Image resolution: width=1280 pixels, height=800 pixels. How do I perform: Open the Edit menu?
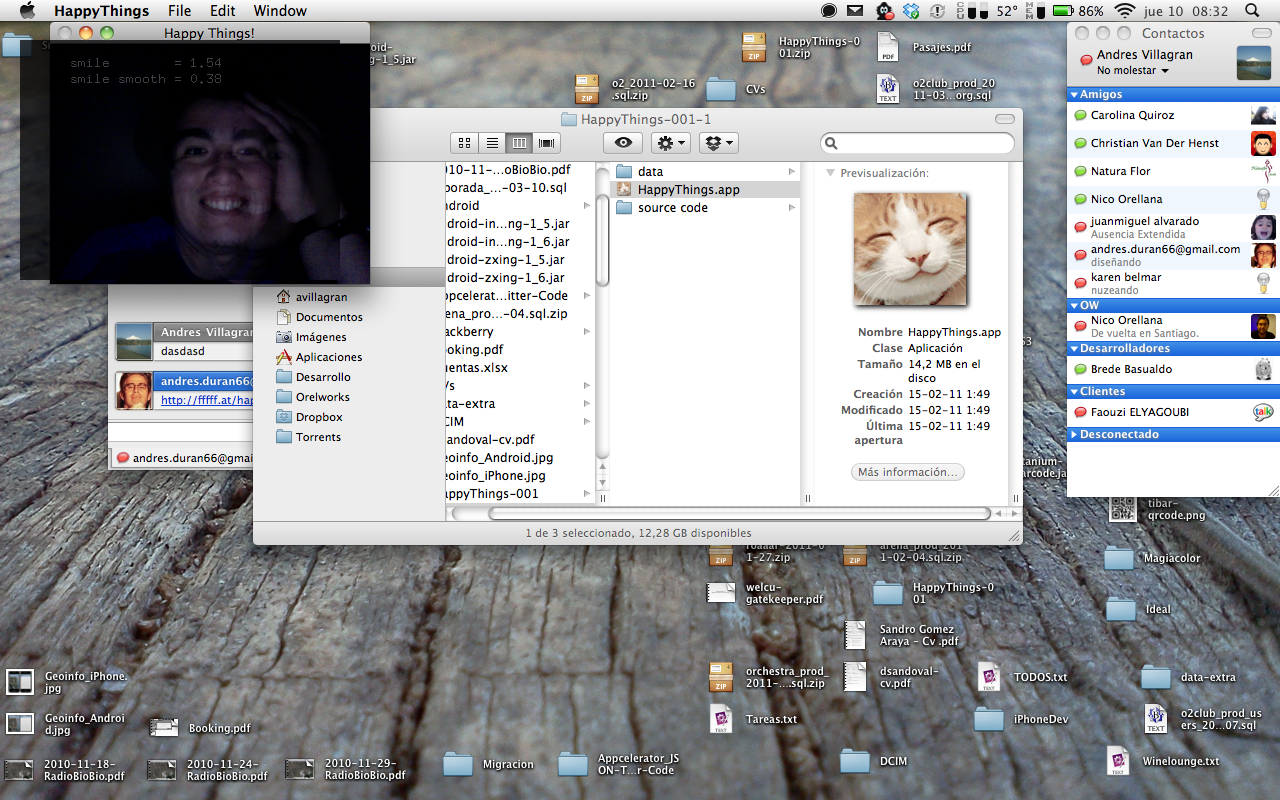click(223, 11)
